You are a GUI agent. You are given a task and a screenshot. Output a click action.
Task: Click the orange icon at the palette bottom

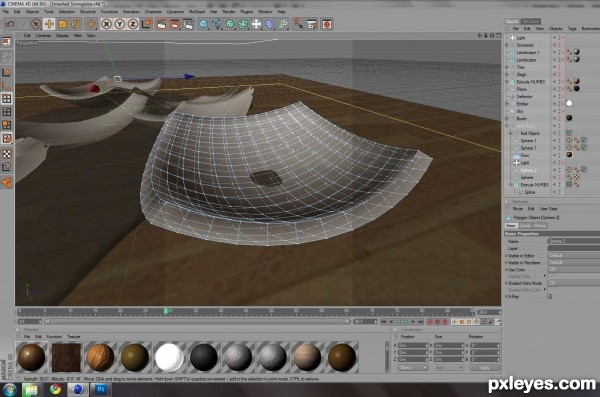[x=7, y=183]
